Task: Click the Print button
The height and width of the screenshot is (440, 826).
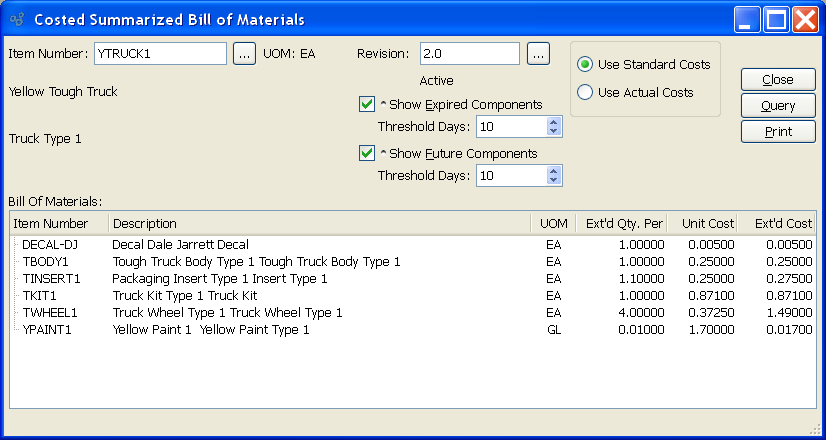Action: pos(778,132)
